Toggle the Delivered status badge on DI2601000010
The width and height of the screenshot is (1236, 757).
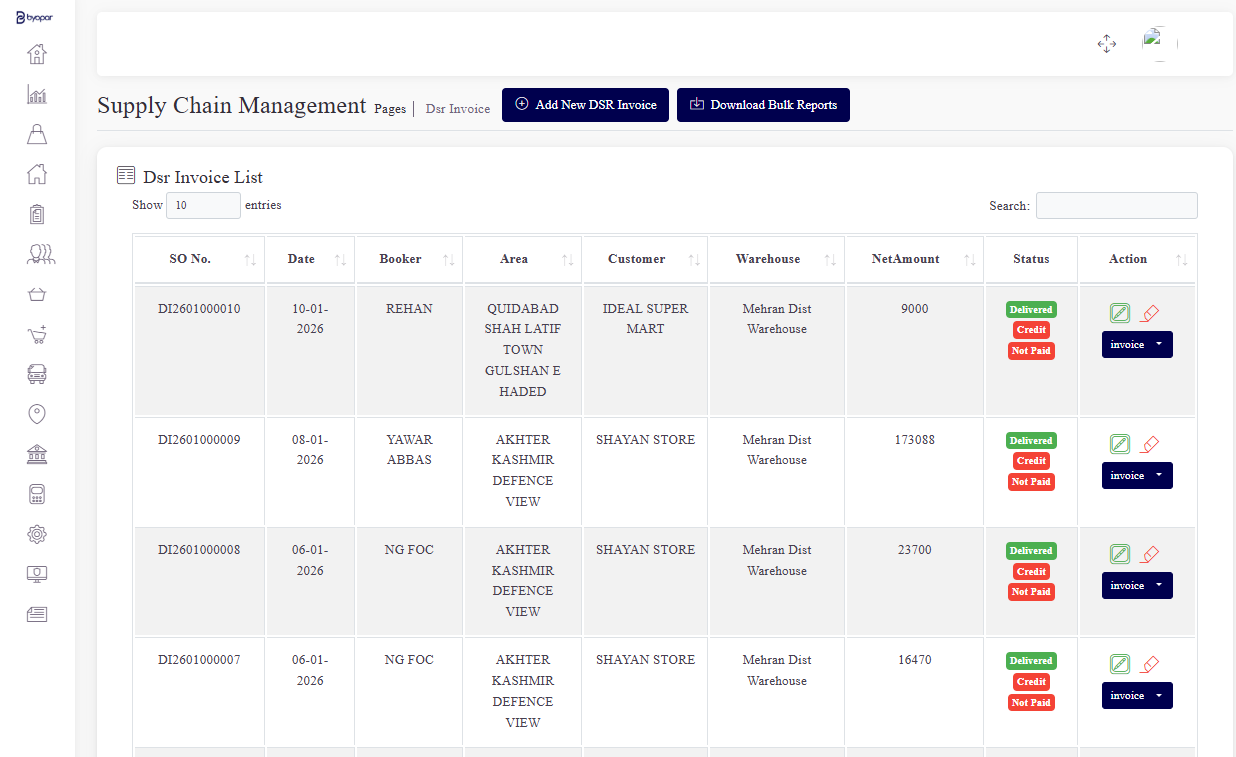point(1031,309)
